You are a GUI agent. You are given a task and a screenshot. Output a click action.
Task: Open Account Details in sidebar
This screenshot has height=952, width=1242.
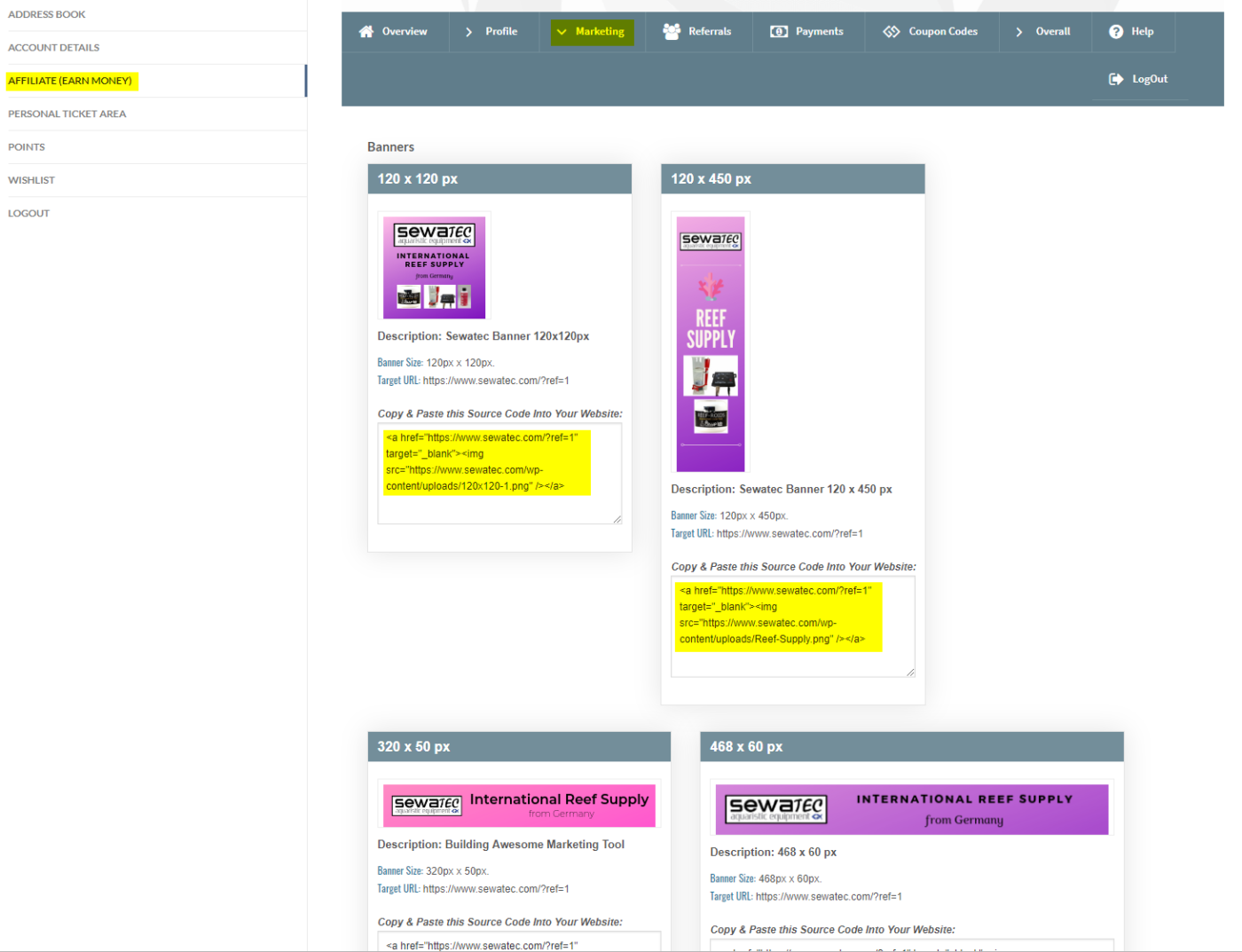point(54,47)
